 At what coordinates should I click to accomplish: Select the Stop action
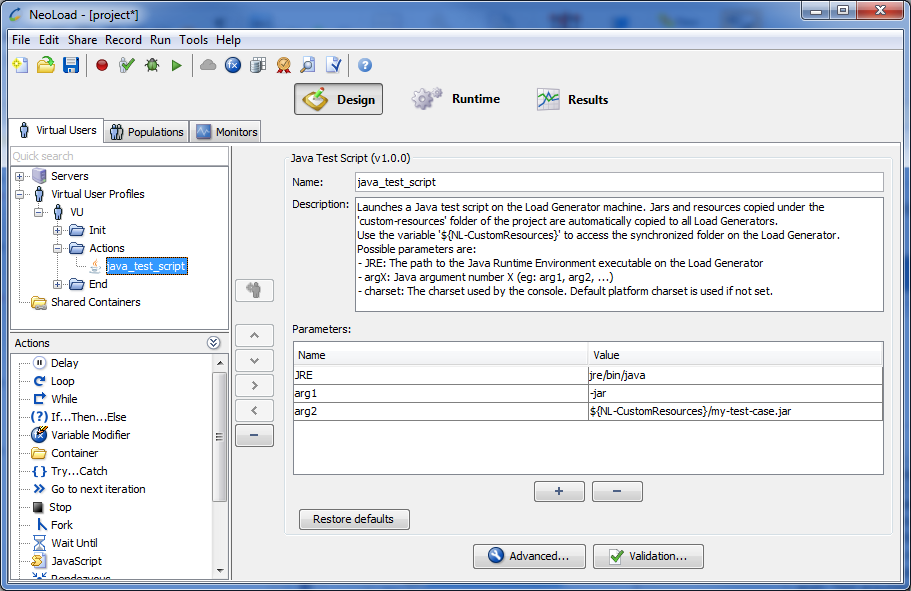(60, 507)
